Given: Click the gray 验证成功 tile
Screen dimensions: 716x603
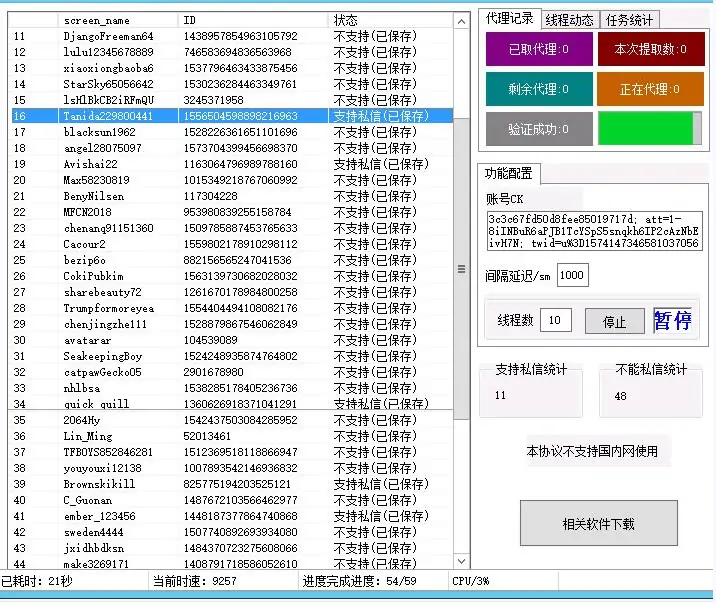Looking at the screenshot, I should coord(537,129).
